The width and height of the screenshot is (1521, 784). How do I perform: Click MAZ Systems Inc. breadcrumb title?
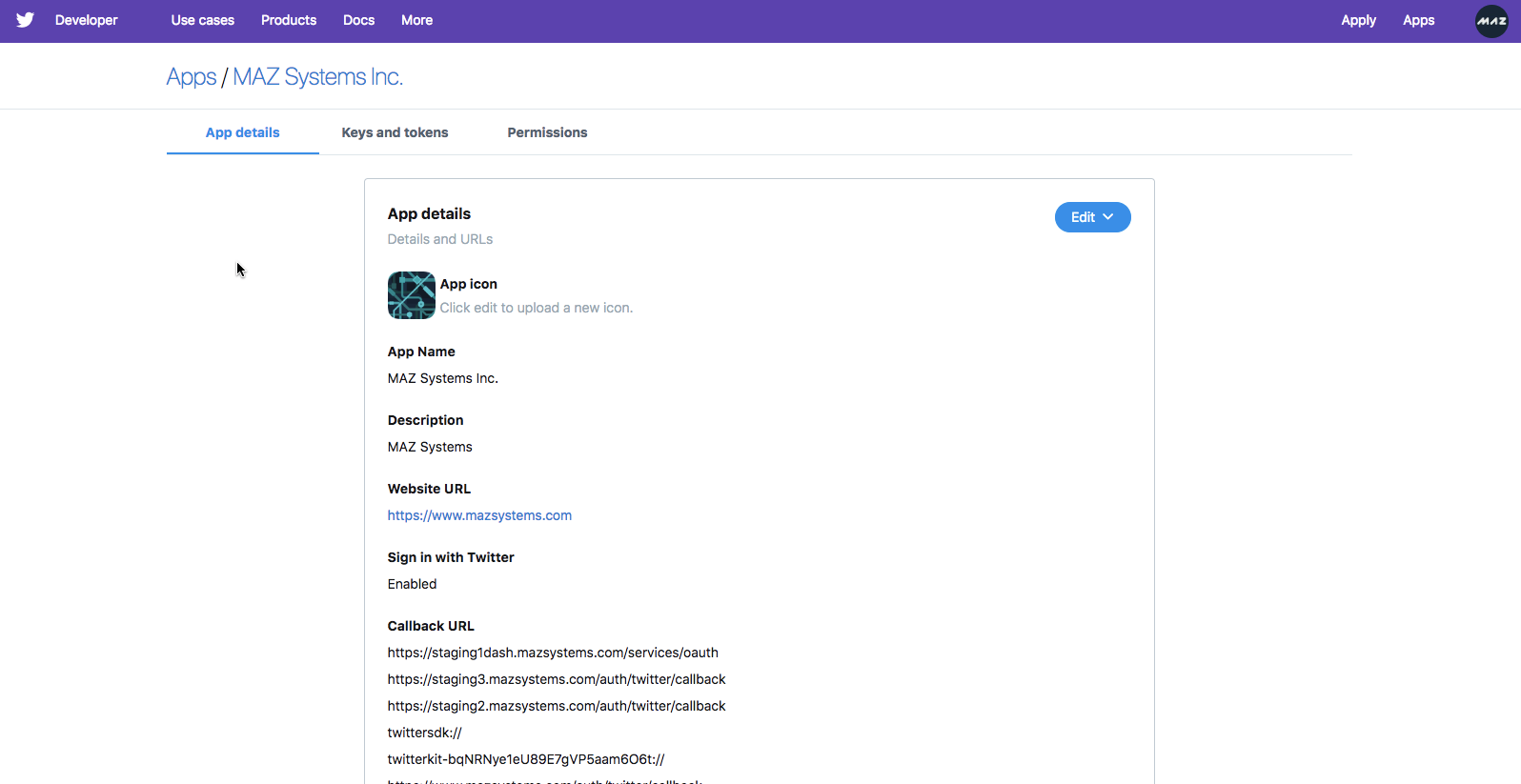(317, 77)
